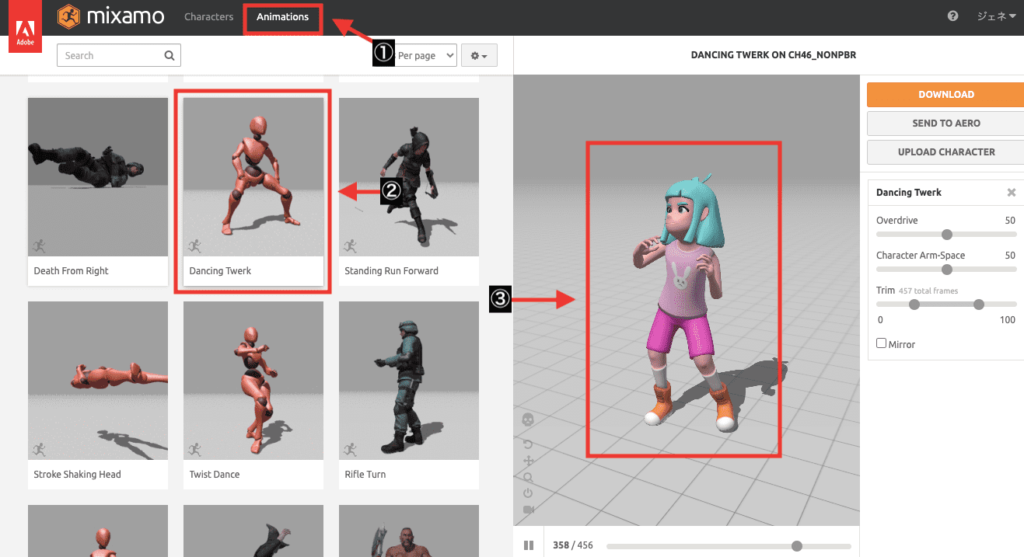
Task: Click the Trim end handle
Action: 978,304
